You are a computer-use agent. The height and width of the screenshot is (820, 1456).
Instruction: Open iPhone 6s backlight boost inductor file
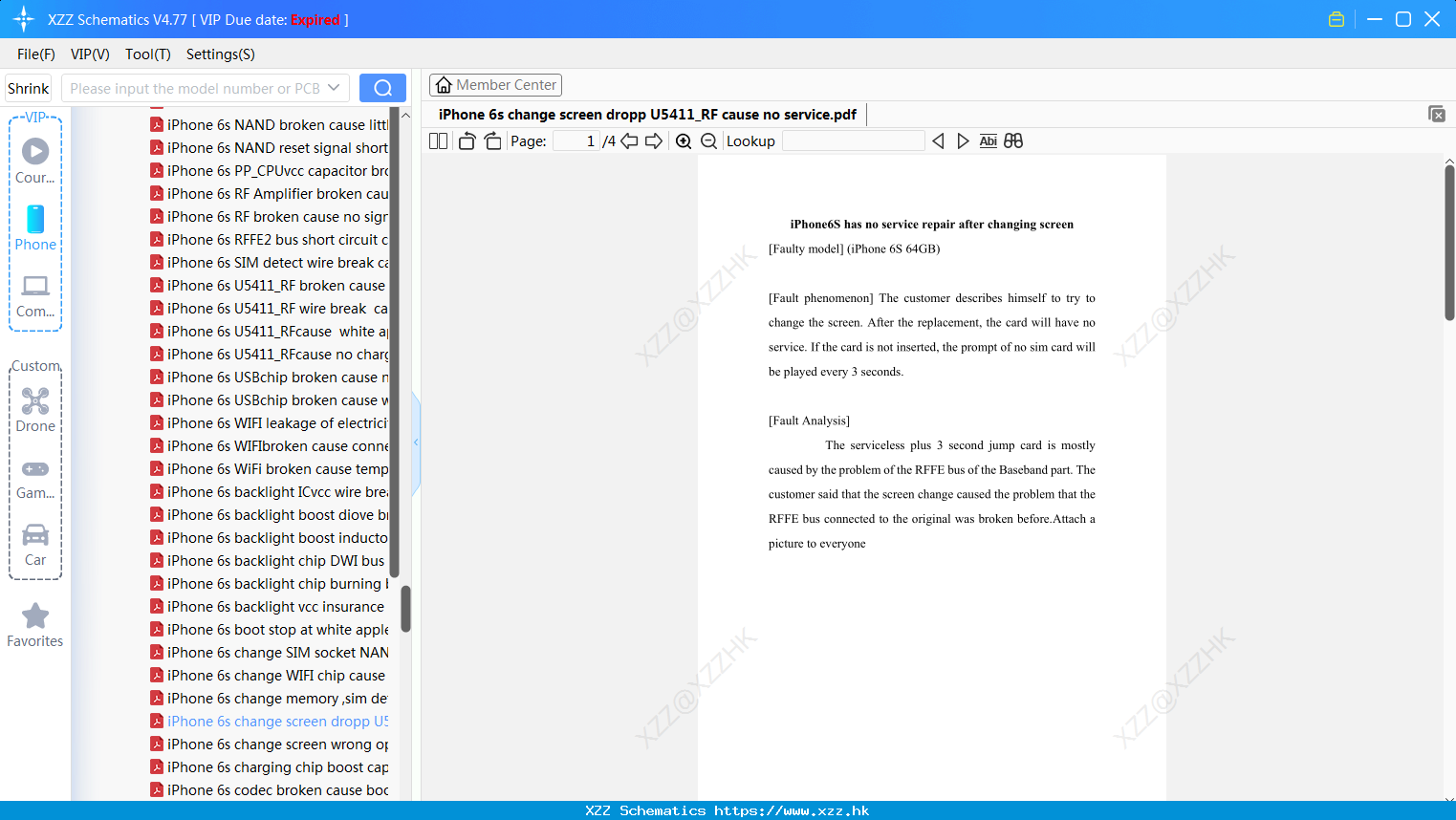pos(270,538)
